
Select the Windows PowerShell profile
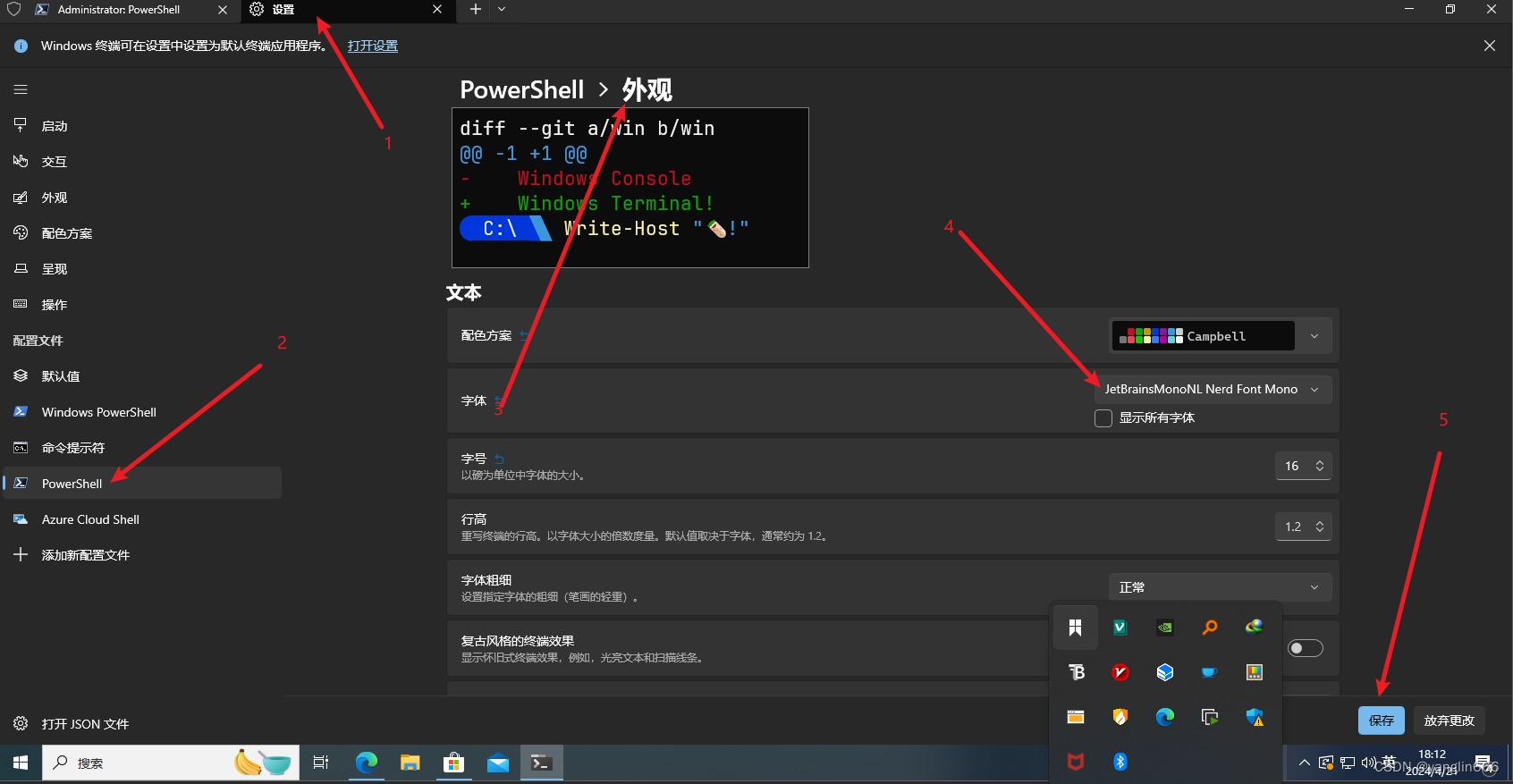tap(143, 412)
